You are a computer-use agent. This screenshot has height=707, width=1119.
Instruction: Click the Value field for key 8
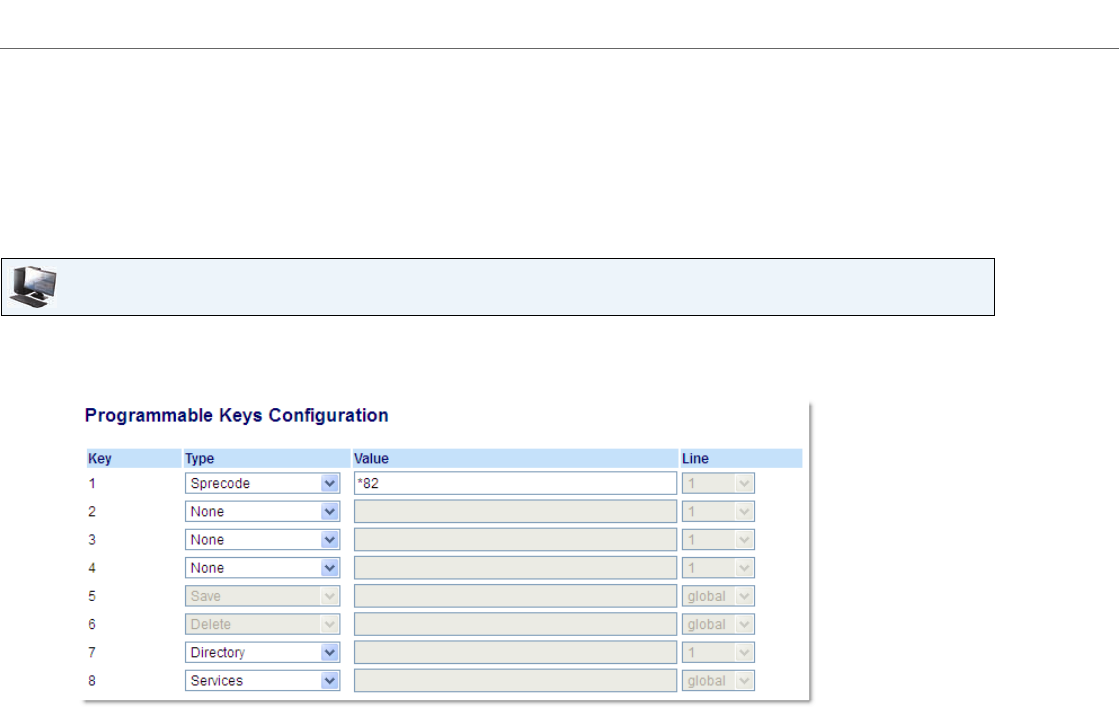point(515,681)
